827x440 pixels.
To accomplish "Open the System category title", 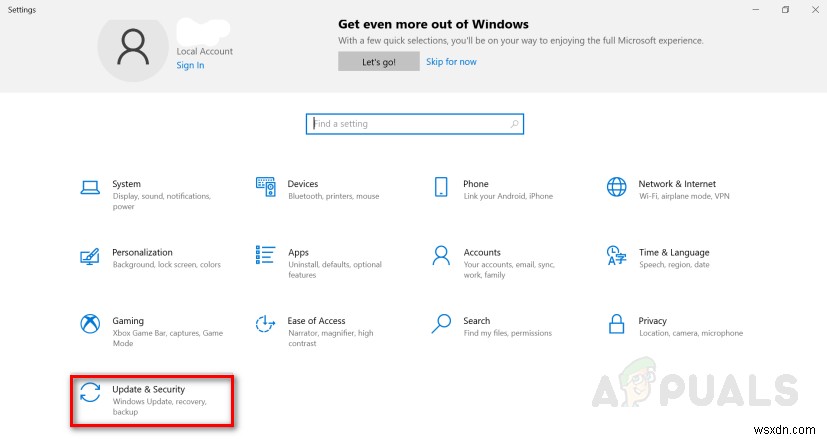I will [x=127, y=184].
